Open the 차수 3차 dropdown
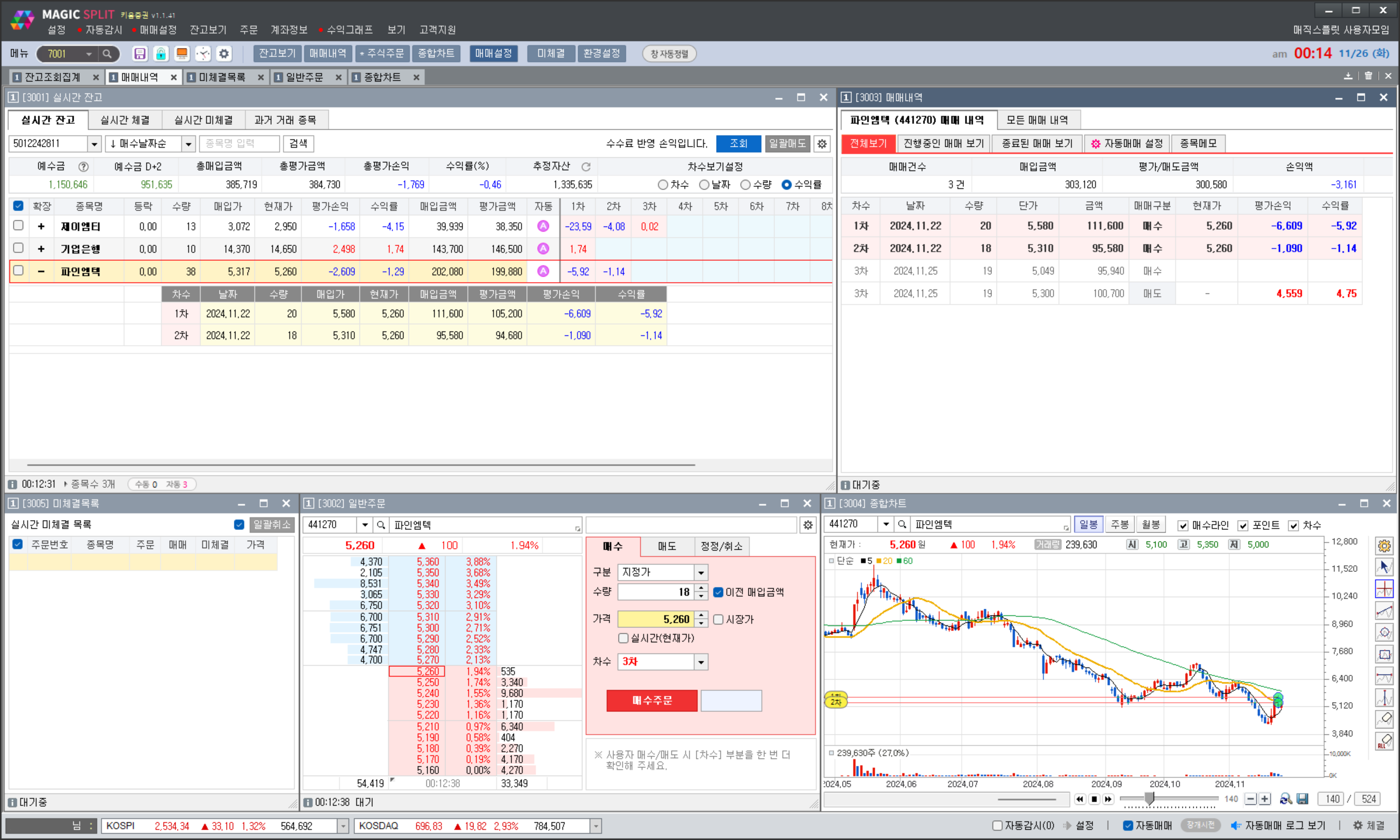 click(701, 662)
